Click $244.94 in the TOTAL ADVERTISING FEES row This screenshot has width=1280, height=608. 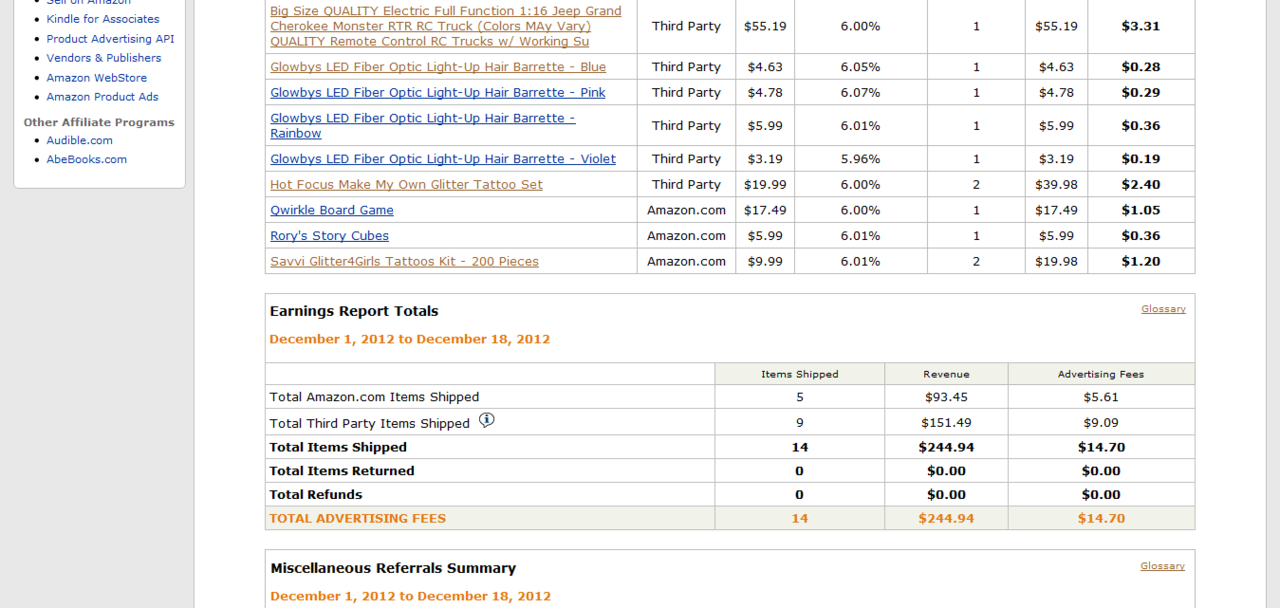pos(946,519)
